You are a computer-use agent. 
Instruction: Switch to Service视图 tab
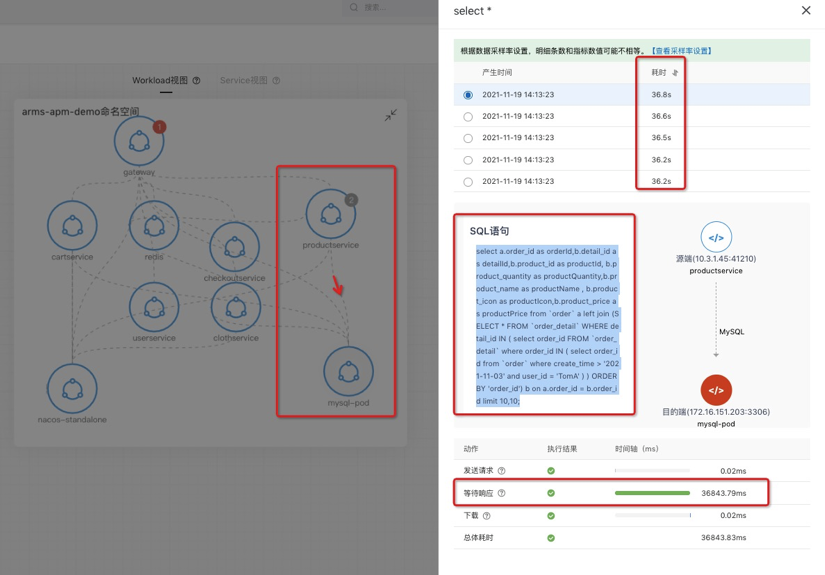pyautogui.click(x=244, y=81)
